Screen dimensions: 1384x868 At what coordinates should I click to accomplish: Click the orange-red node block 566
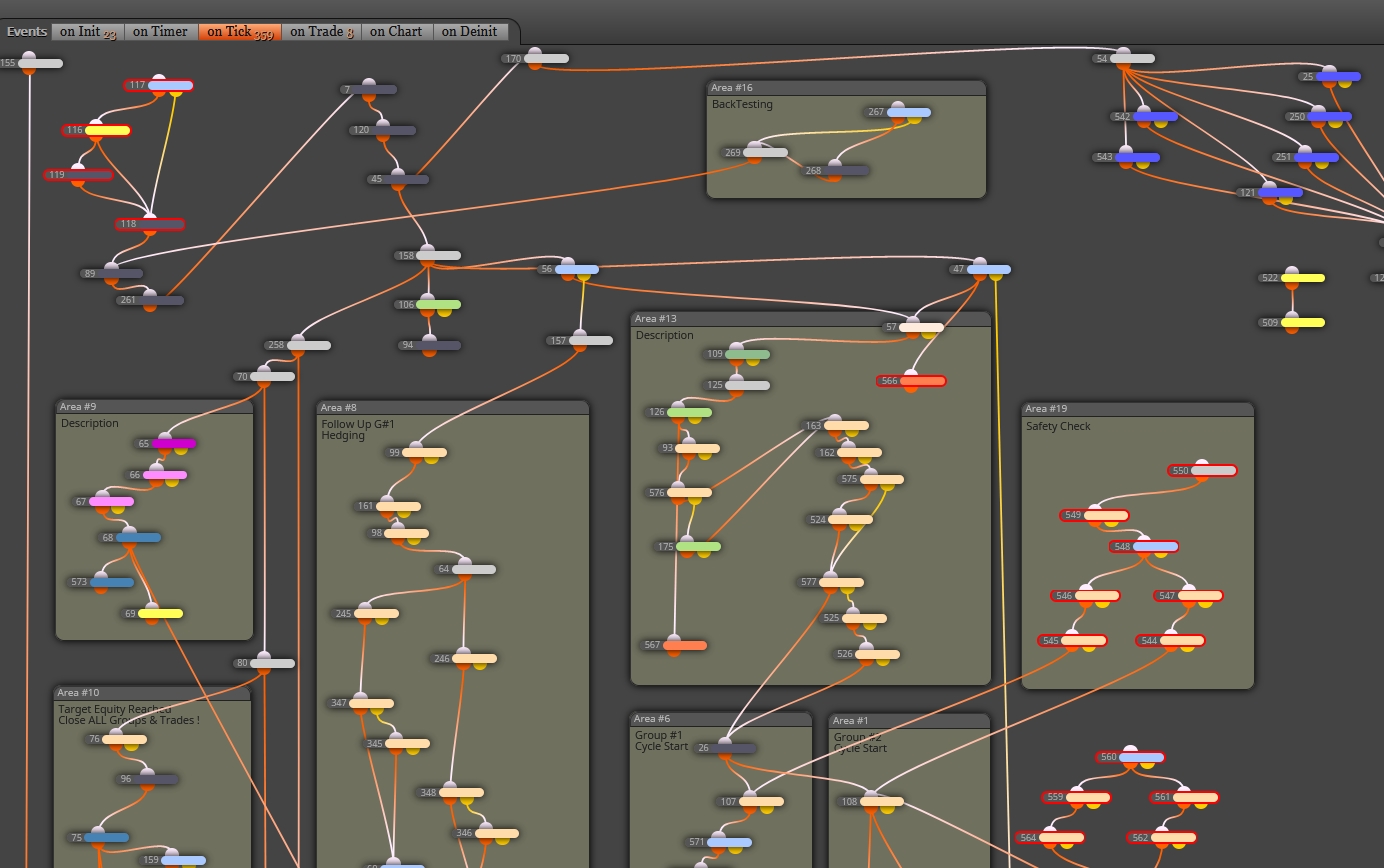(911, 381)
